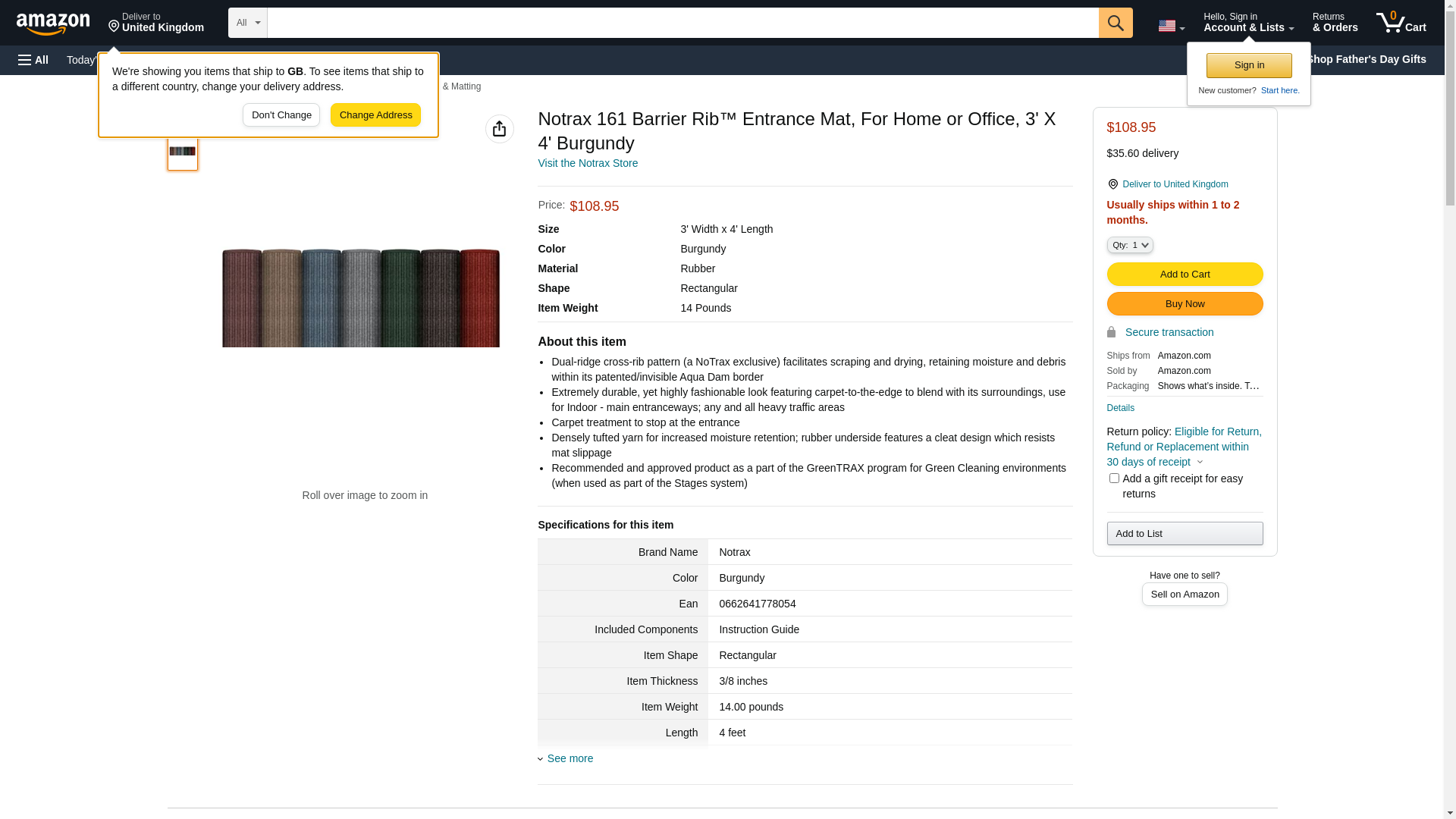Expand See more specifications
This screenshot has width=1456, height=819.
569,758
